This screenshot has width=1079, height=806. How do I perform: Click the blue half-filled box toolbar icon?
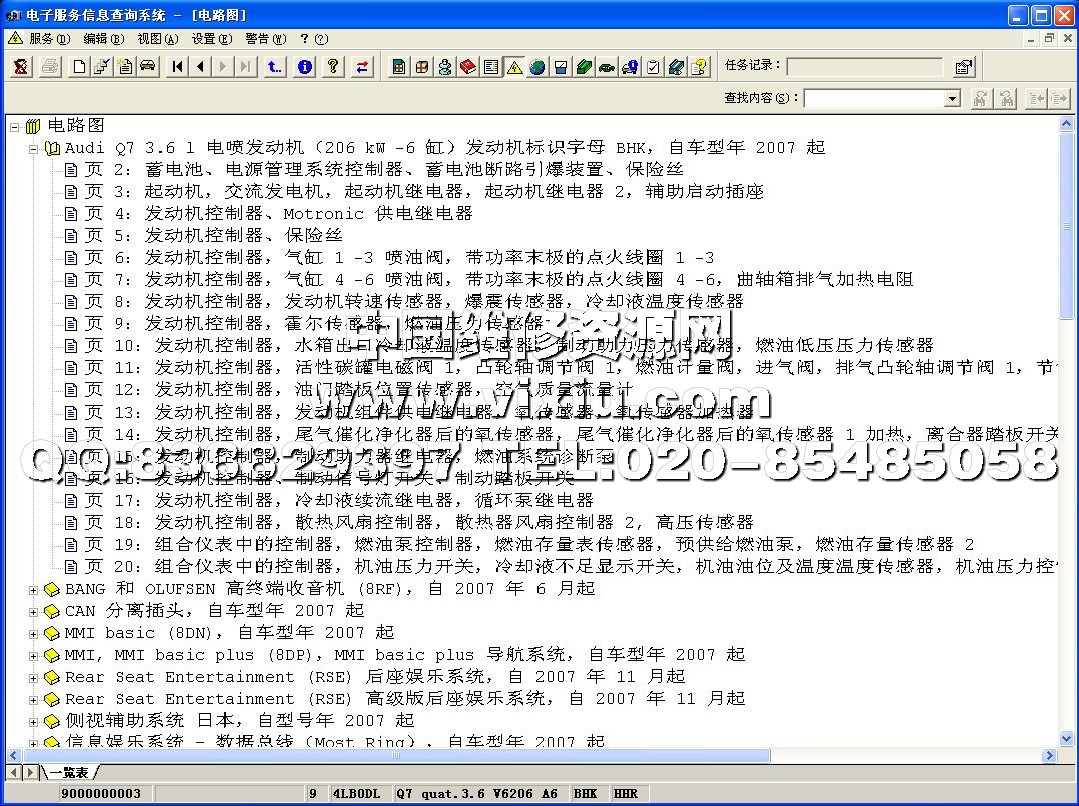561,67
